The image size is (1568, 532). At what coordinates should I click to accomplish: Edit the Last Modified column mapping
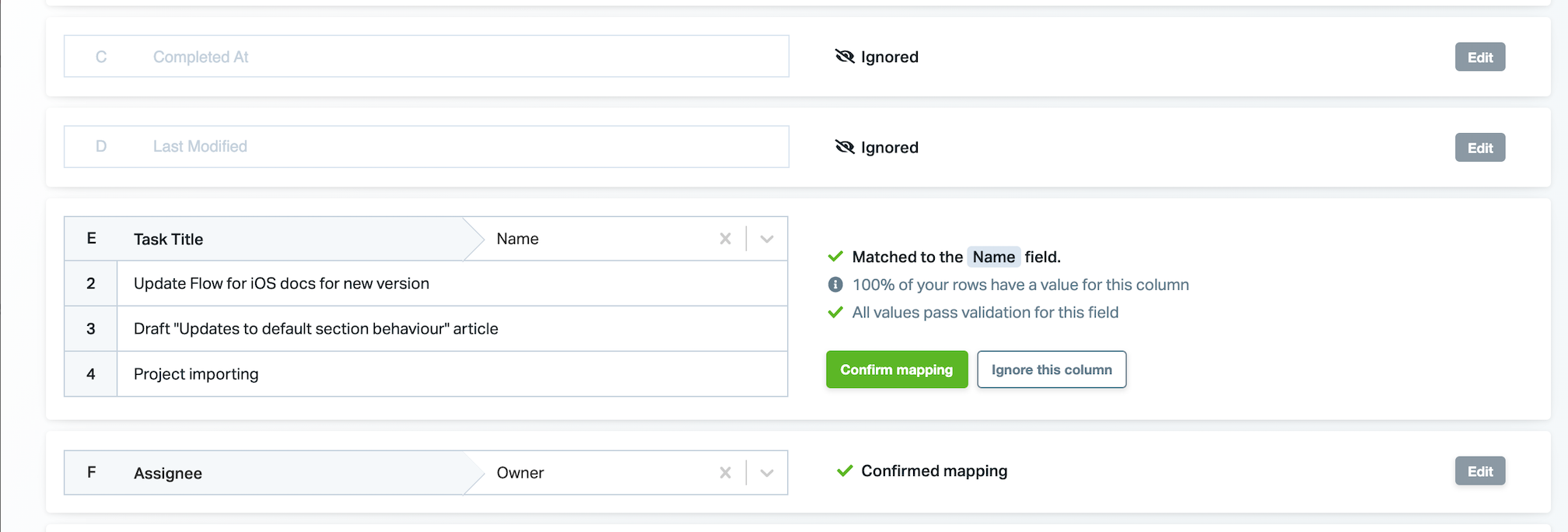pos(1480,148)
